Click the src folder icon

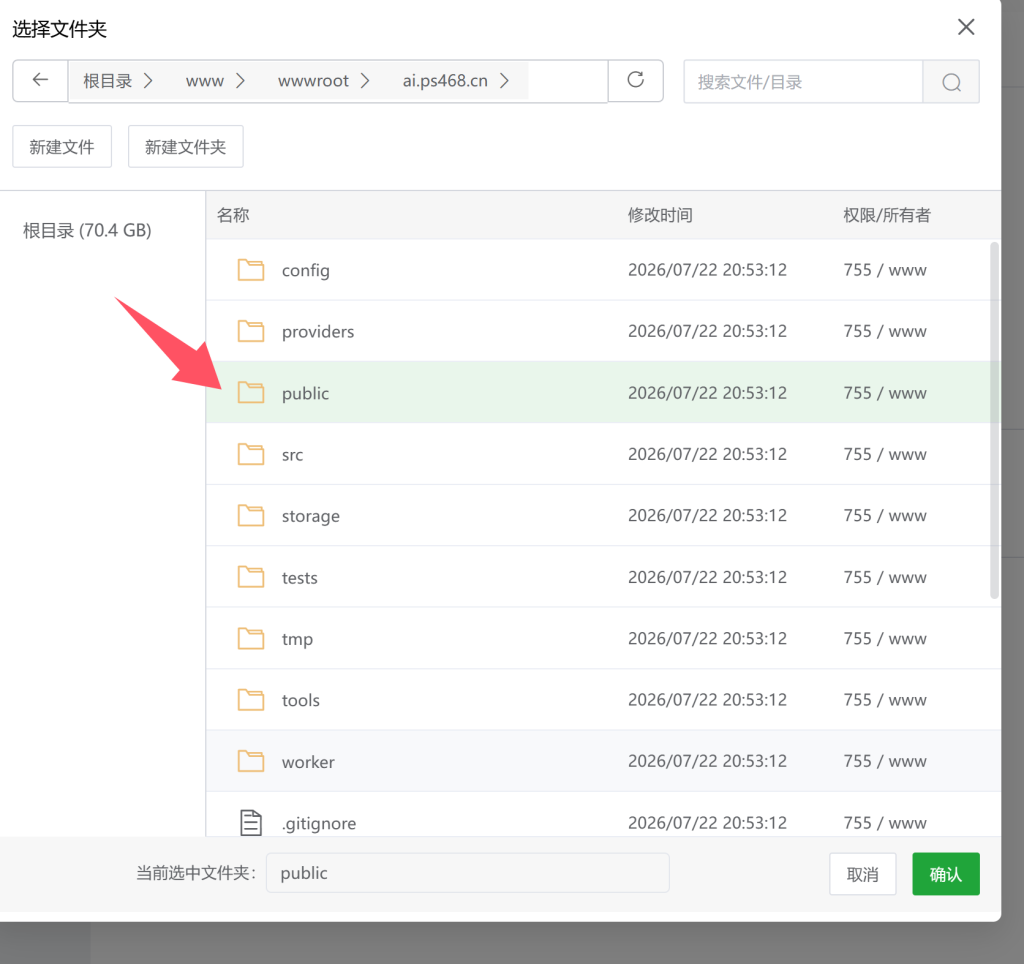click(x=251, y=454)
